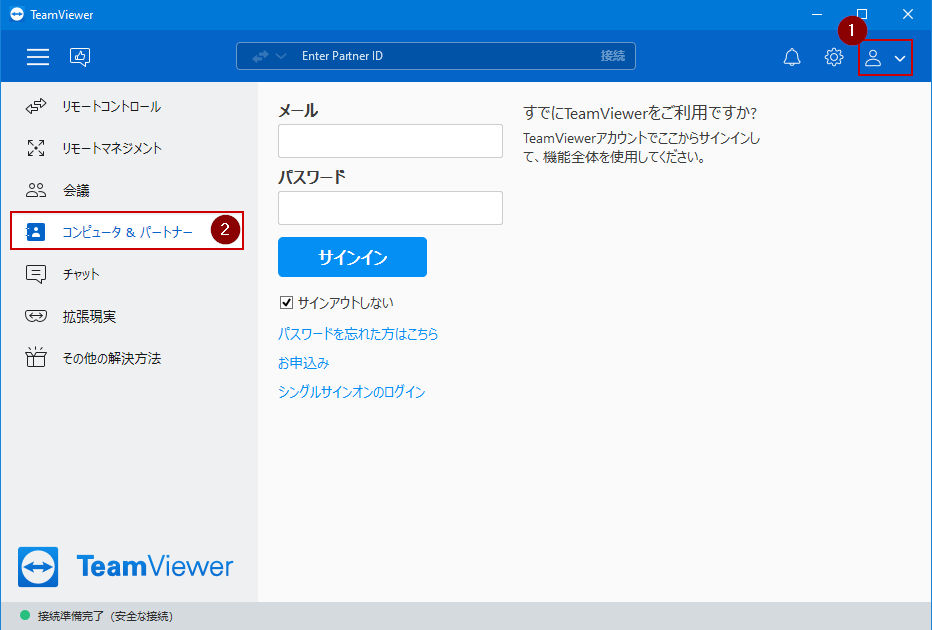Click the contacts book icon
Viewport: 932px width, 630px height.
click(36, 231)
